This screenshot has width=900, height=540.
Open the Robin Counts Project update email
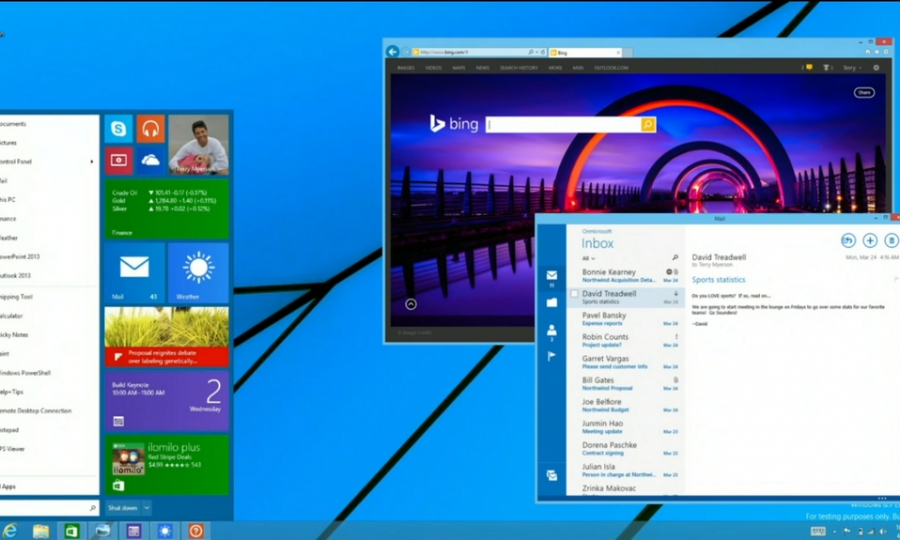pos(626,340)
